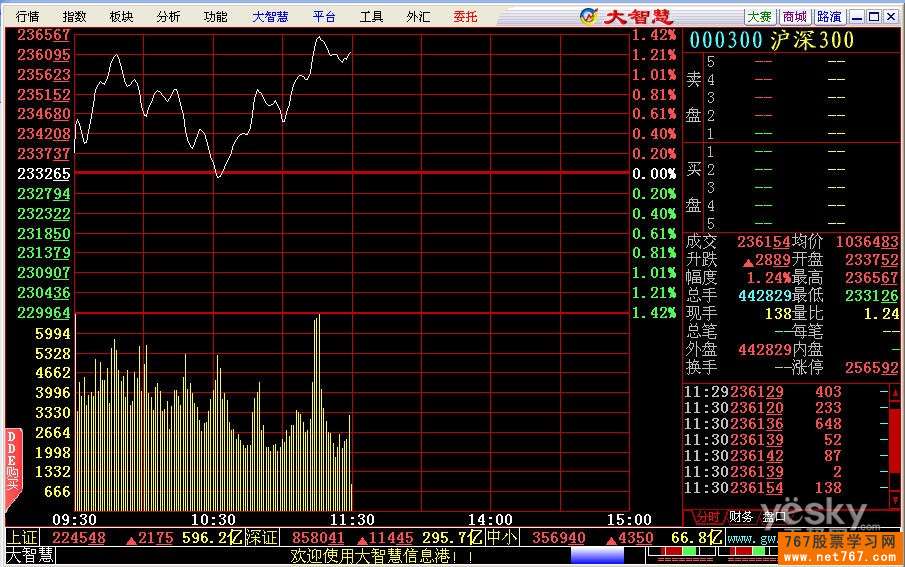Click the 路演 button
905x567 pixels.
(x=829, y=17)
